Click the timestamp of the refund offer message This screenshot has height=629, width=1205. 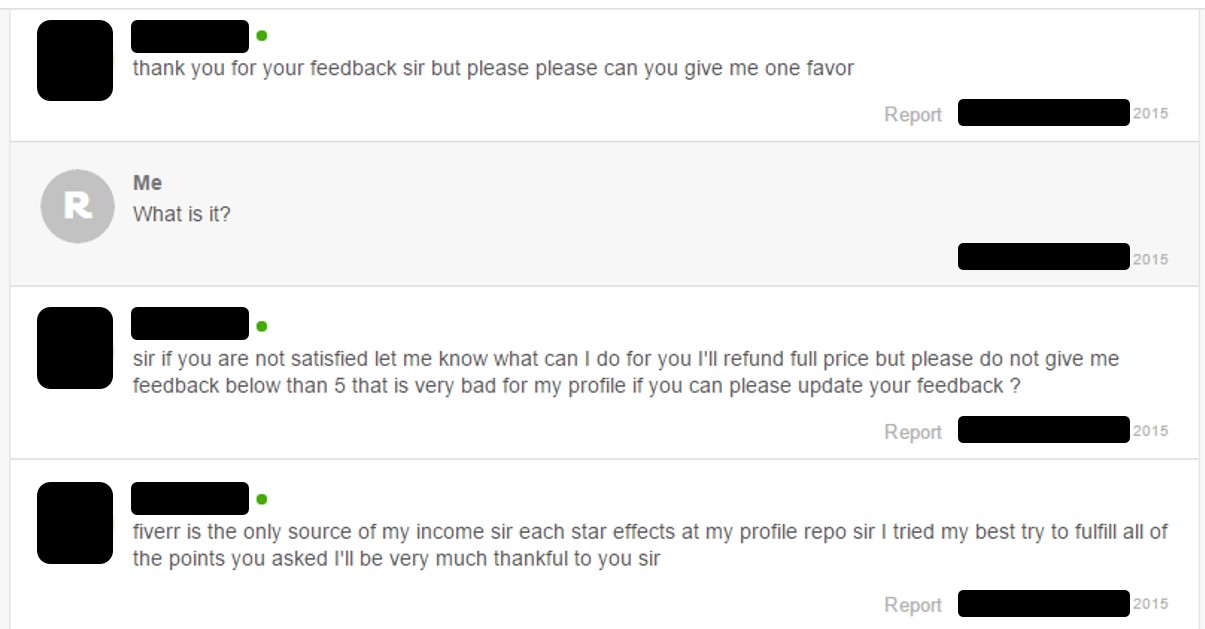click(x=1062, y=430)
